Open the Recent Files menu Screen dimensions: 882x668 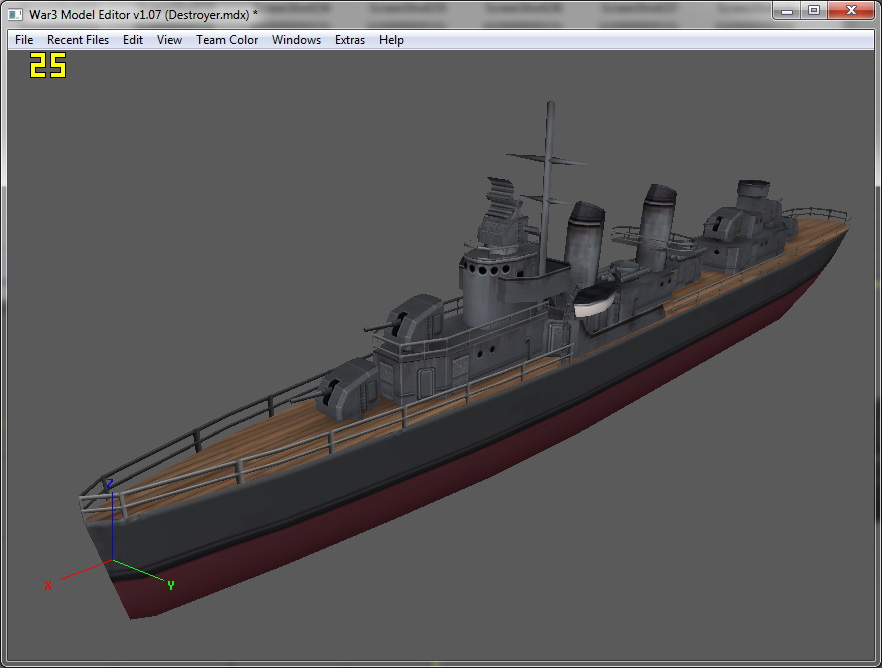coord(78,40)
